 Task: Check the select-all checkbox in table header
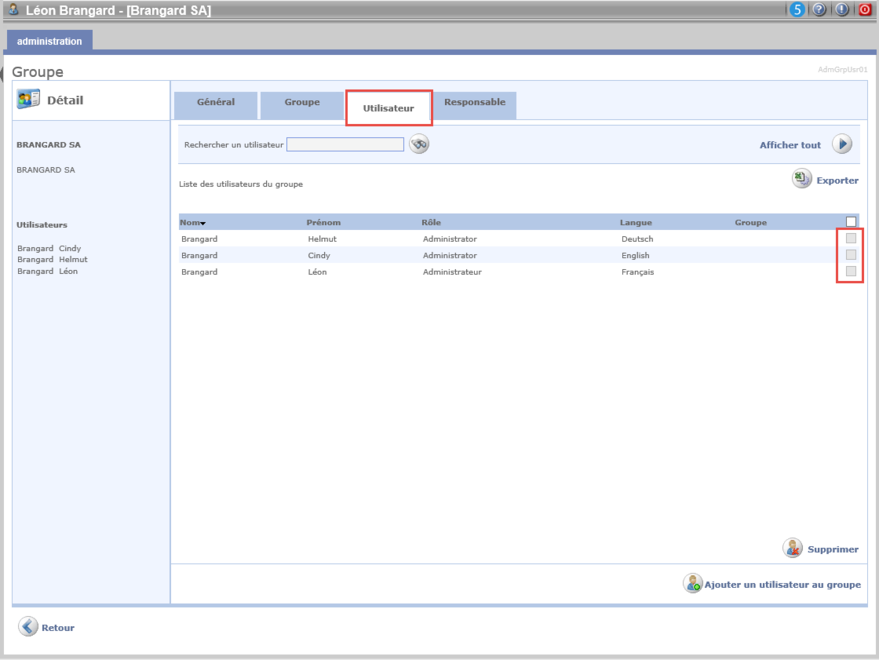(x=851, y=222)
